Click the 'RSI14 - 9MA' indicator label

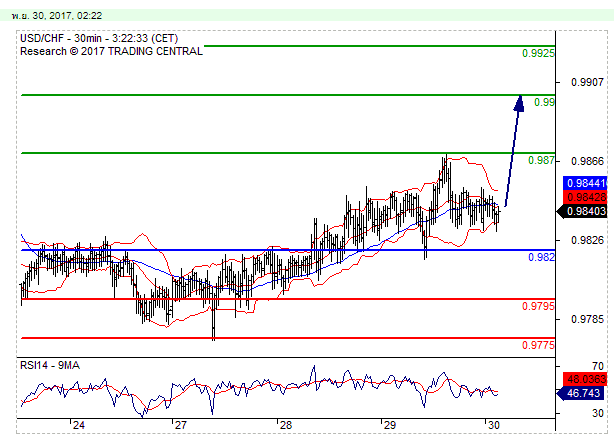tap(50, 365)
